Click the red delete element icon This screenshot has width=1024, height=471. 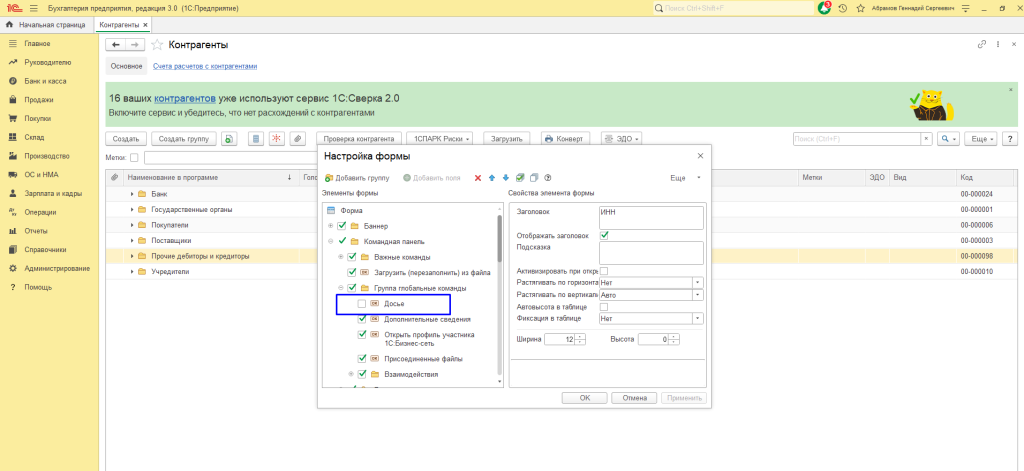point(478,178)
